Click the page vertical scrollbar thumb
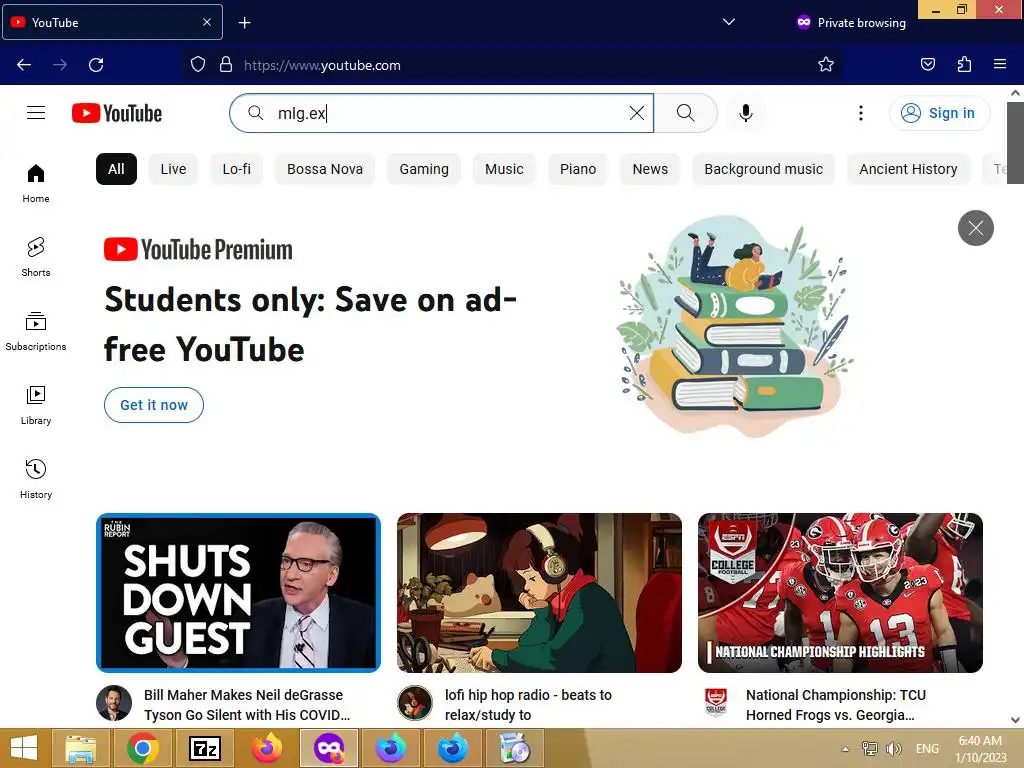Screen dimensions: 1024x768 tap(1015, 143)
